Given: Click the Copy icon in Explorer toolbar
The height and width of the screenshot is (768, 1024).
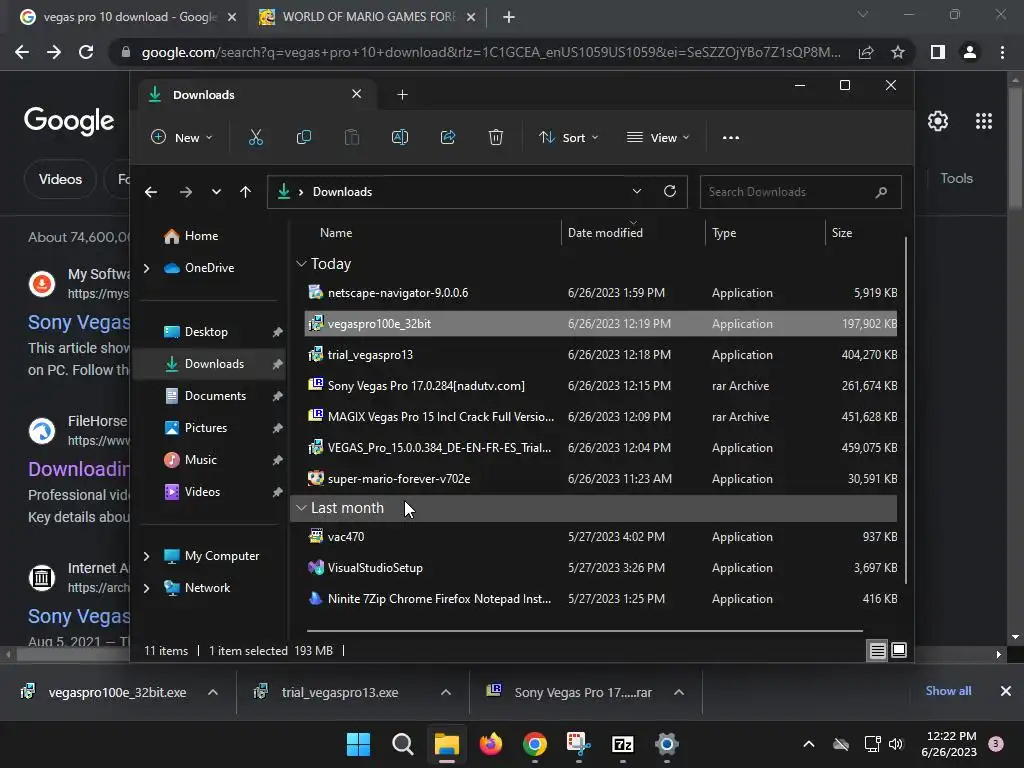Looking at the screenshot, I should pyautogui.click(x=304, y=137).
